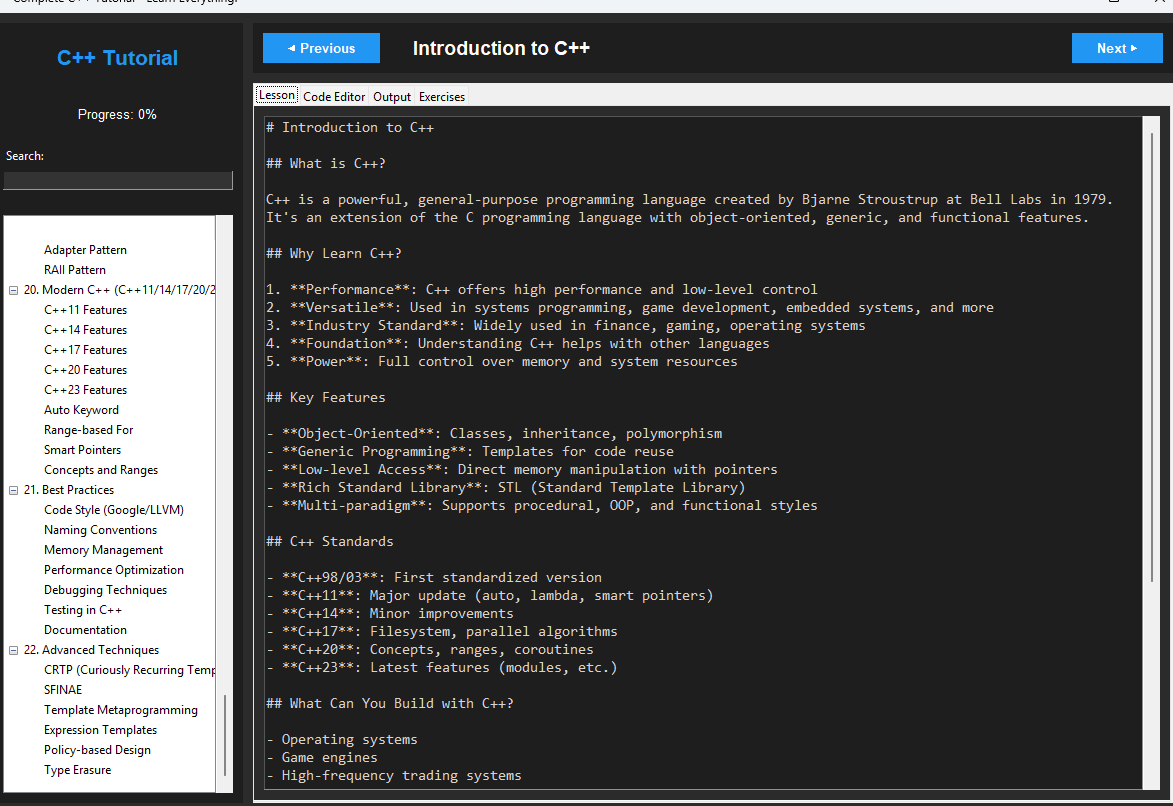The width and height of the screenshot is (1173, 806).
Task: Open the C++20 Features lesson
Action: coord(85,370)
